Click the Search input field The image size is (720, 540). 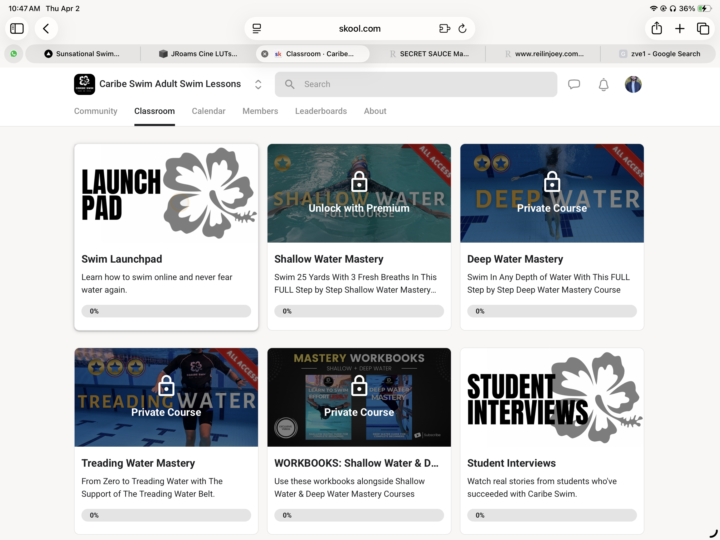(x=416, y=84)
